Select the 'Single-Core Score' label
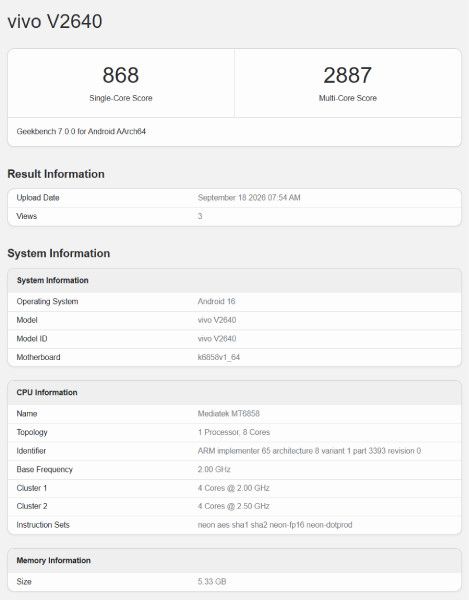Viewport: 469px width, 600px height. pyautogui.click(x=121, y=98)
